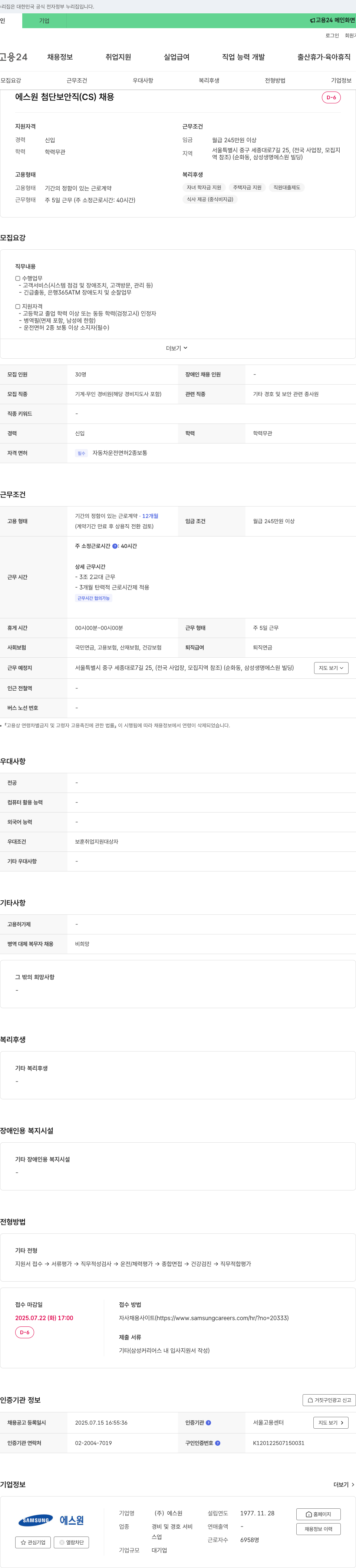The width and height of the screenshot is (356, 1568).
Task: Open the 직업 능력 개발 menu
Action: coord(243,57)
